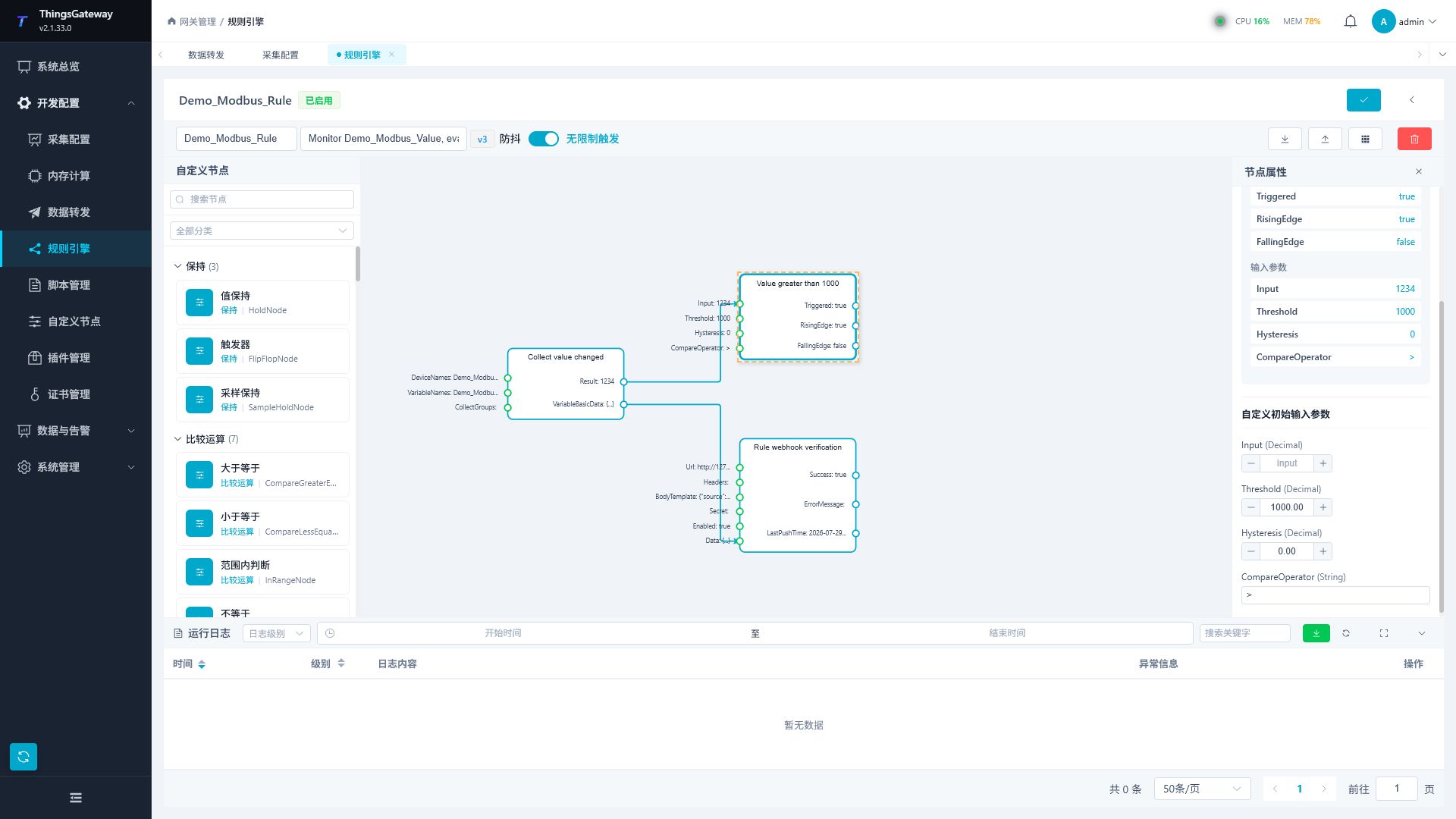This screenshot has width=1456, height=819.
Task: Delete the rule with red trash button
Action: (1414, 139)
